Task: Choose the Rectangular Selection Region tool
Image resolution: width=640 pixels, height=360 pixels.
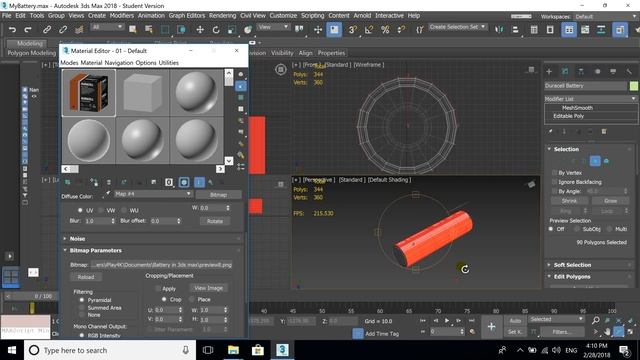Action: [165, 29]
